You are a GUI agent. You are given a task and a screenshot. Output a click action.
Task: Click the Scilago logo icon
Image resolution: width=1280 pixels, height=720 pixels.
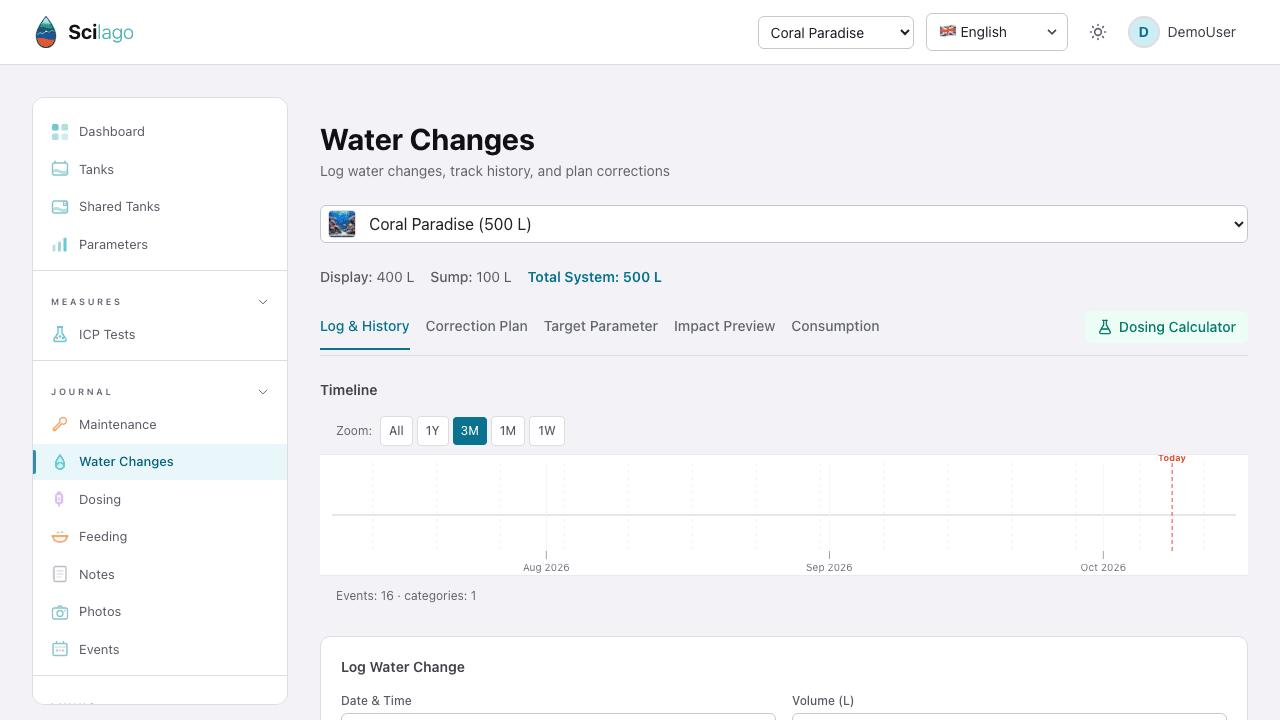(x=46, y=32)
